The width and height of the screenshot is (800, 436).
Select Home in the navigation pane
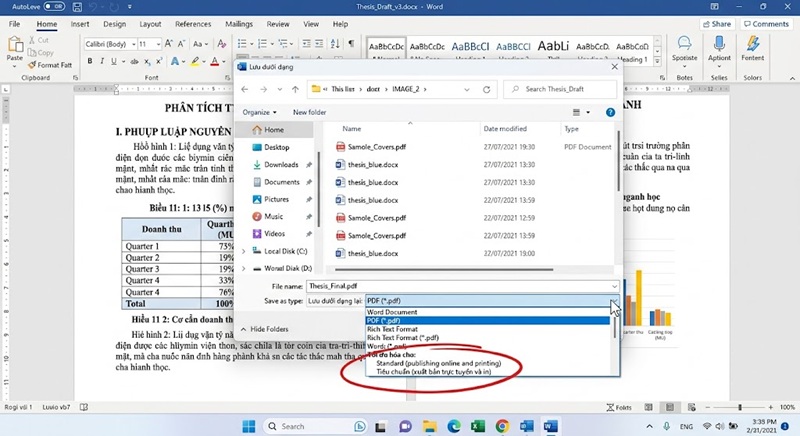274,130
